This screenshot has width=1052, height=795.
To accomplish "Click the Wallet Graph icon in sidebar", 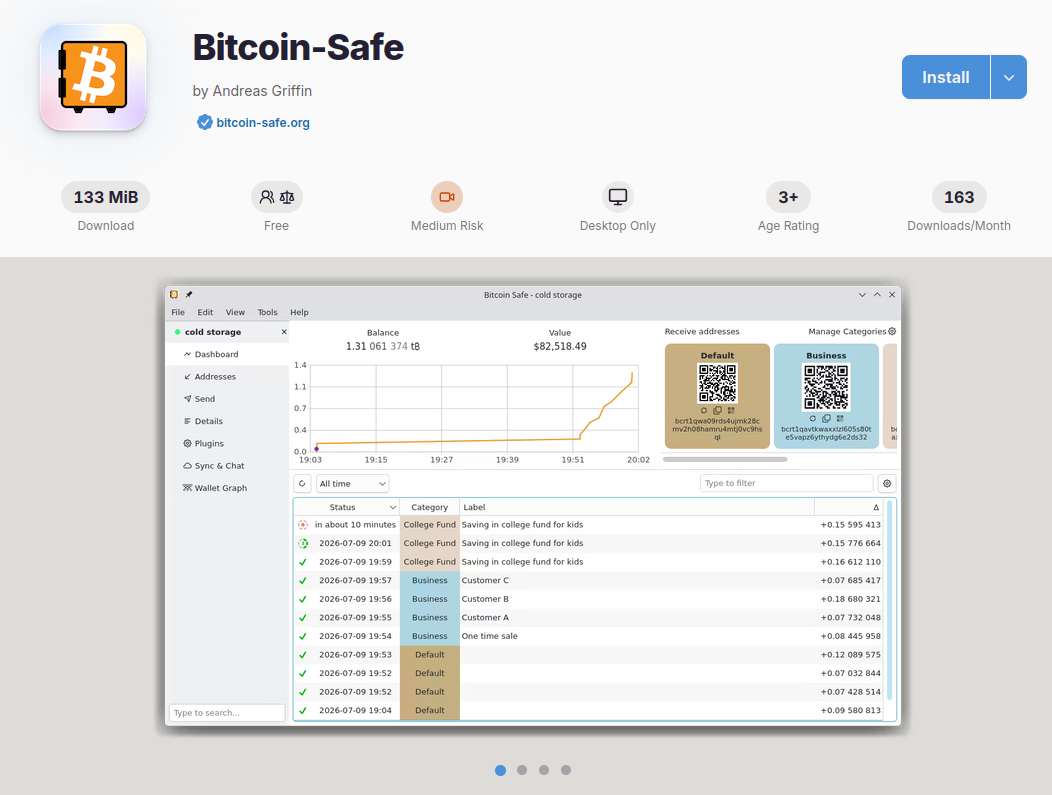I will click(x=187, y=488).
